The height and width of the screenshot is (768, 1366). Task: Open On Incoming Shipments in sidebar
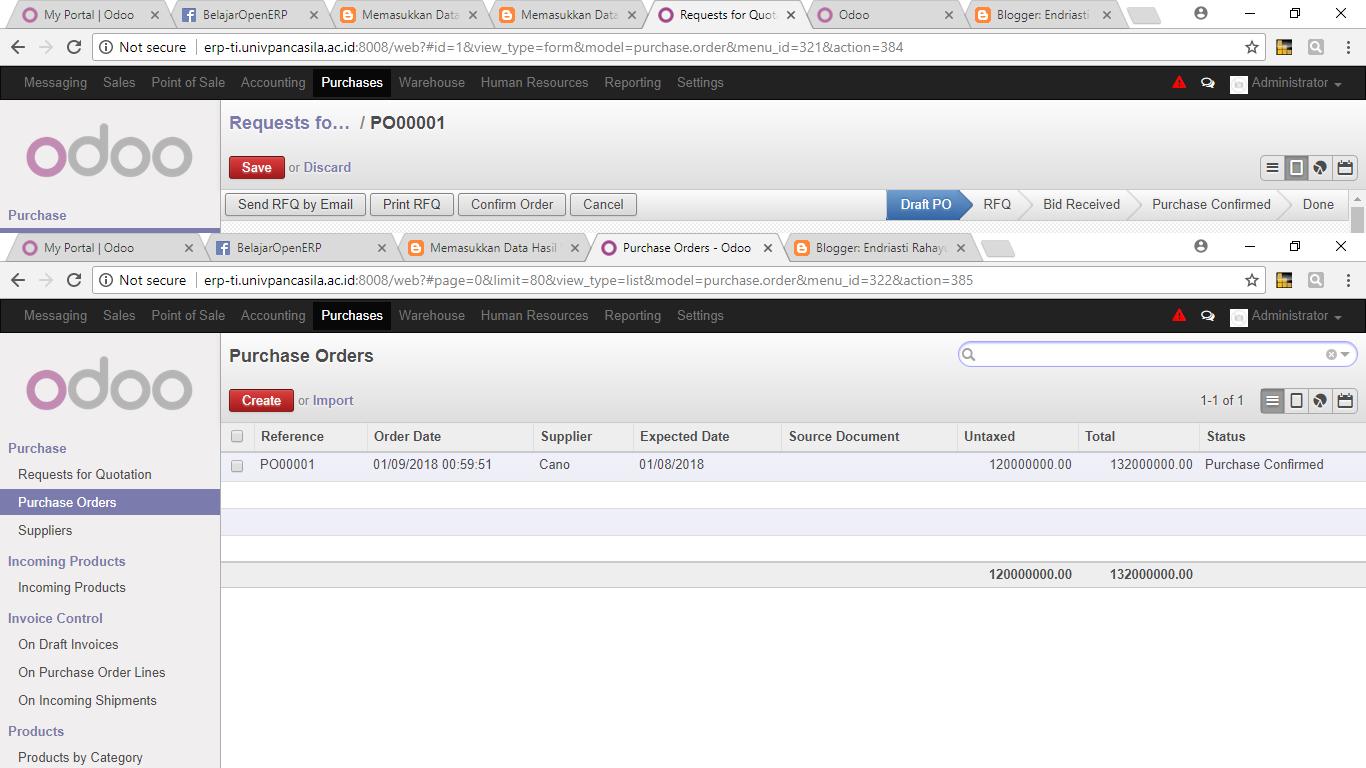[87, 701]
